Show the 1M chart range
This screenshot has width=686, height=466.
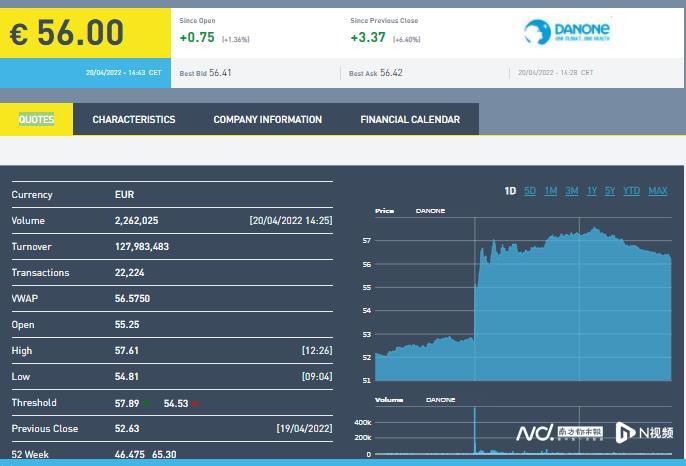click(551, 191)
